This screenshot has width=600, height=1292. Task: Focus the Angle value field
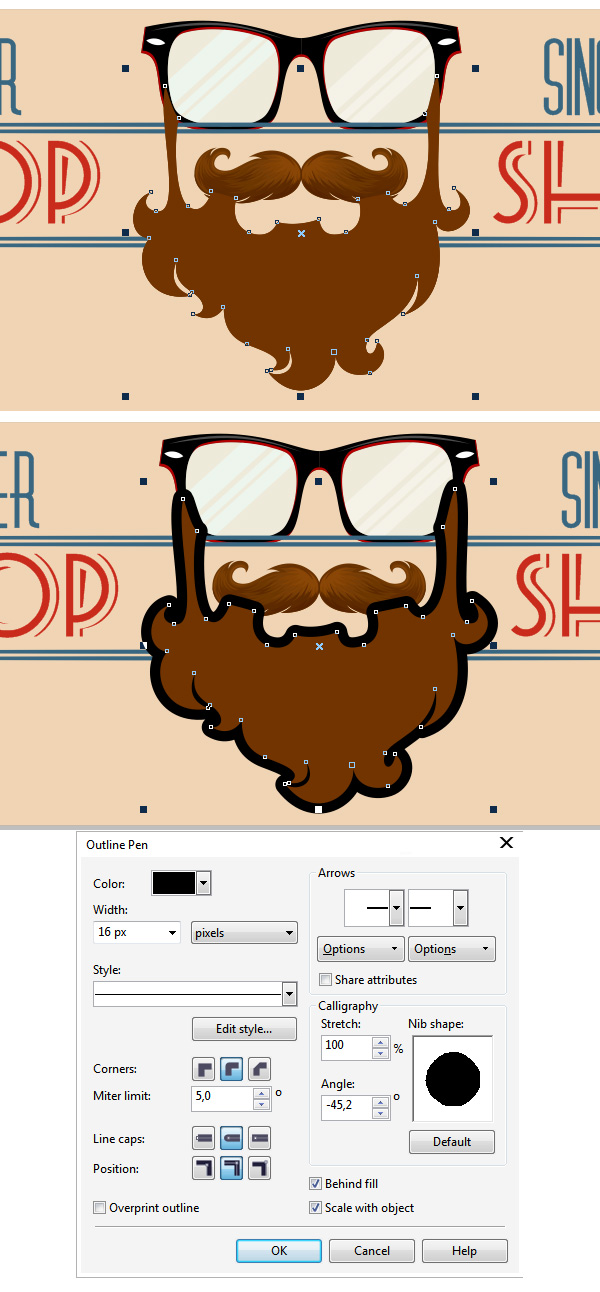point(346,1107)
